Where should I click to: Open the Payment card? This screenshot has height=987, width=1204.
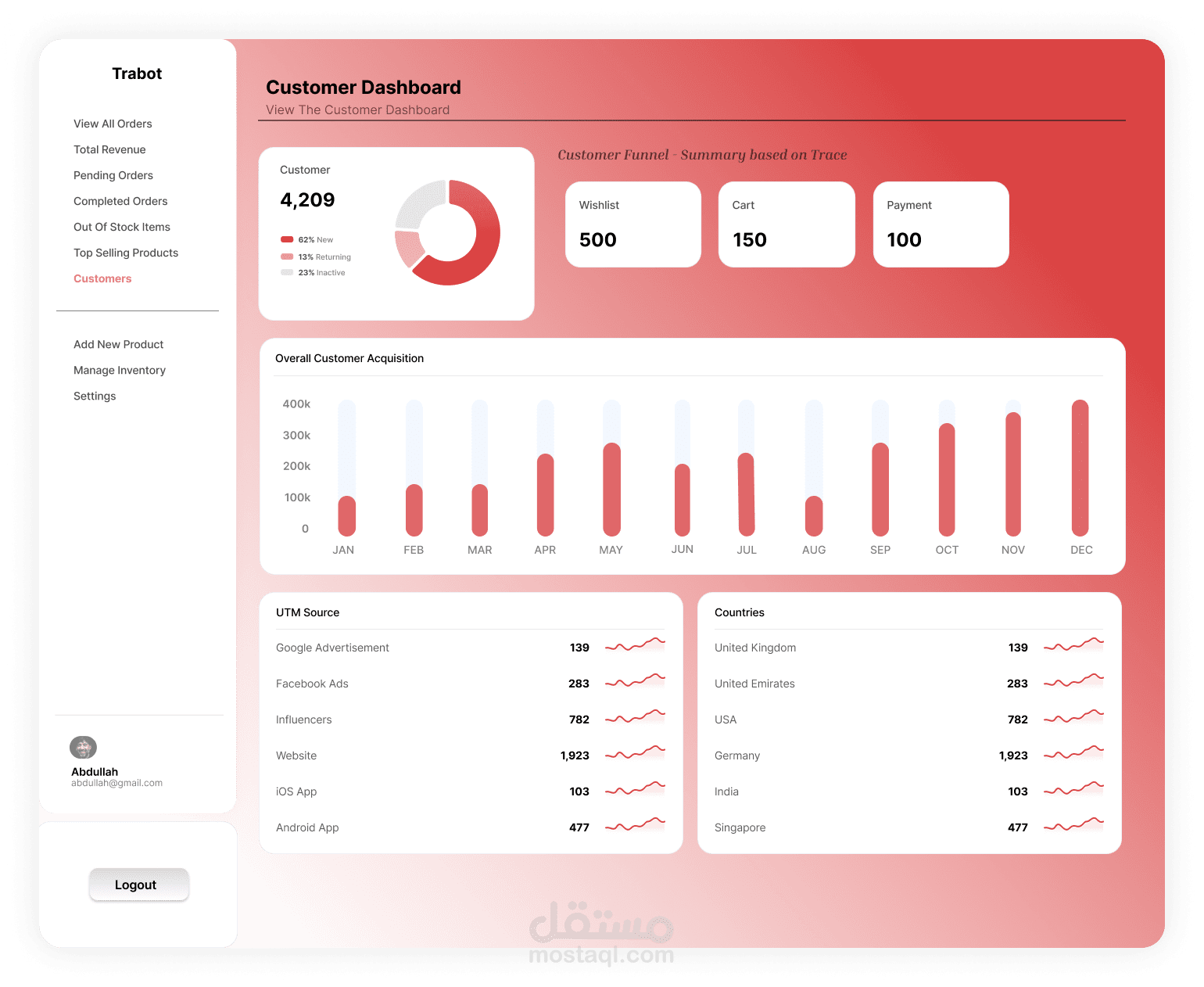click(x=941, y=224)
